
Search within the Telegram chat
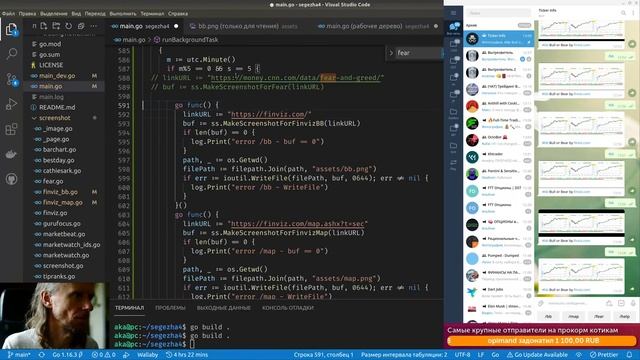[623, 13]
